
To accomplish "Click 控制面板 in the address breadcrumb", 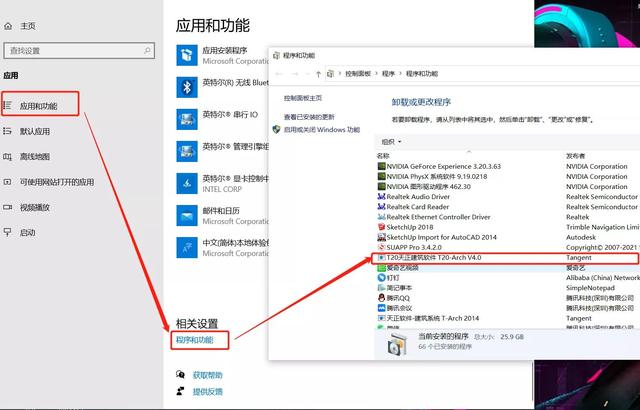I will pyautogui.click(x=358, y=74).
